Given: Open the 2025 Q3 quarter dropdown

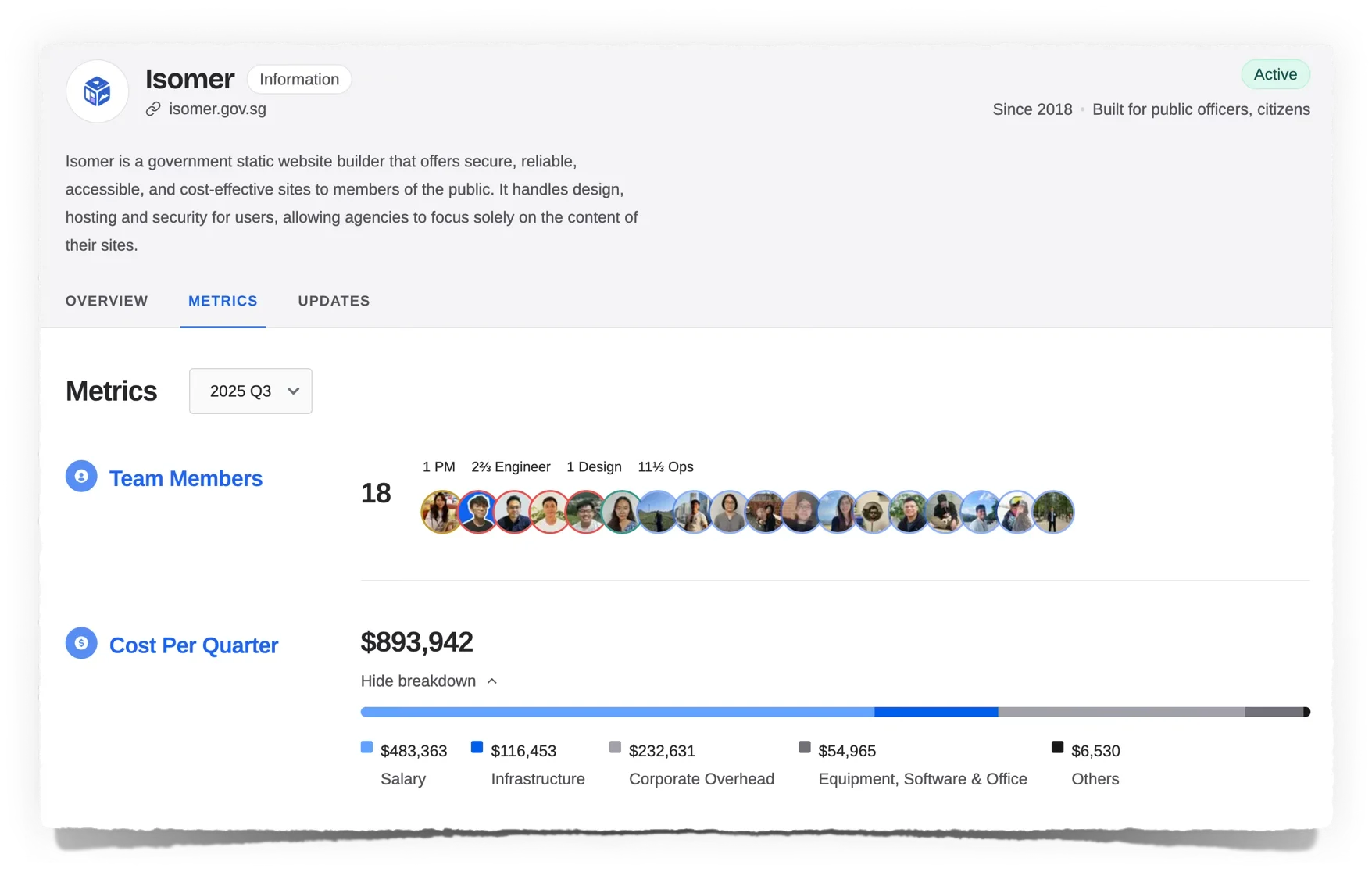Looking at the screenshot, I should pos(250,391).
